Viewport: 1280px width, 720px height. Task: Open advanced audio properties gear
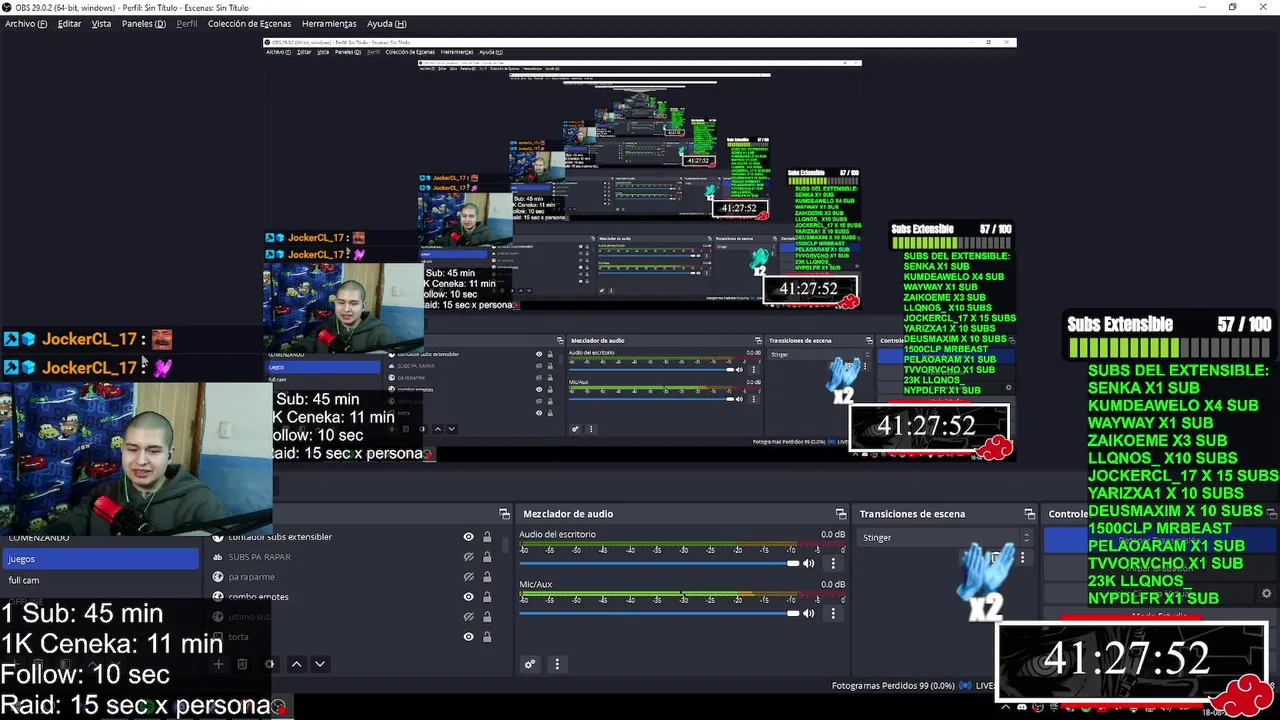tap(530, 664)
